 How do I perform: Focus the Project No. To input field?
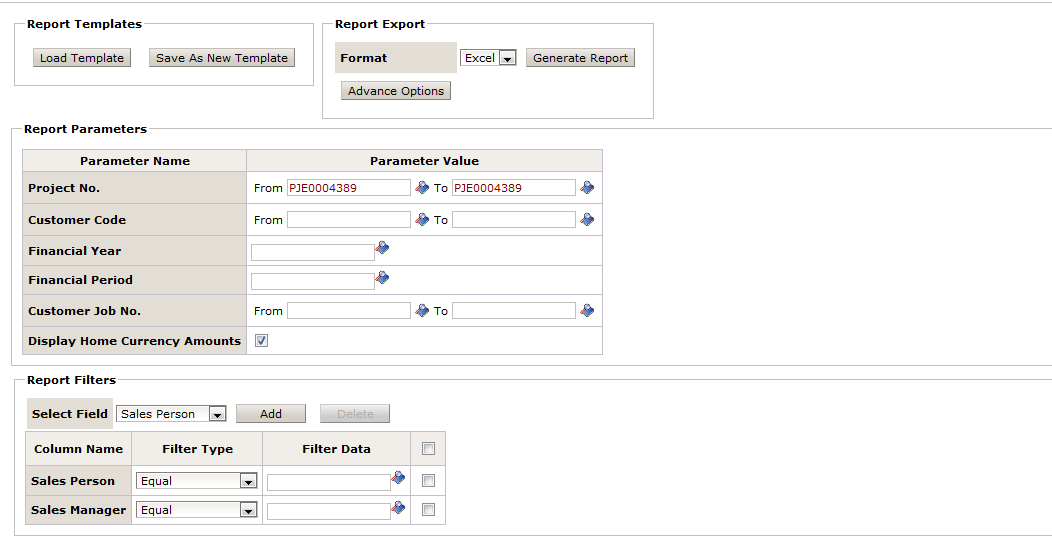pos(514,188)
